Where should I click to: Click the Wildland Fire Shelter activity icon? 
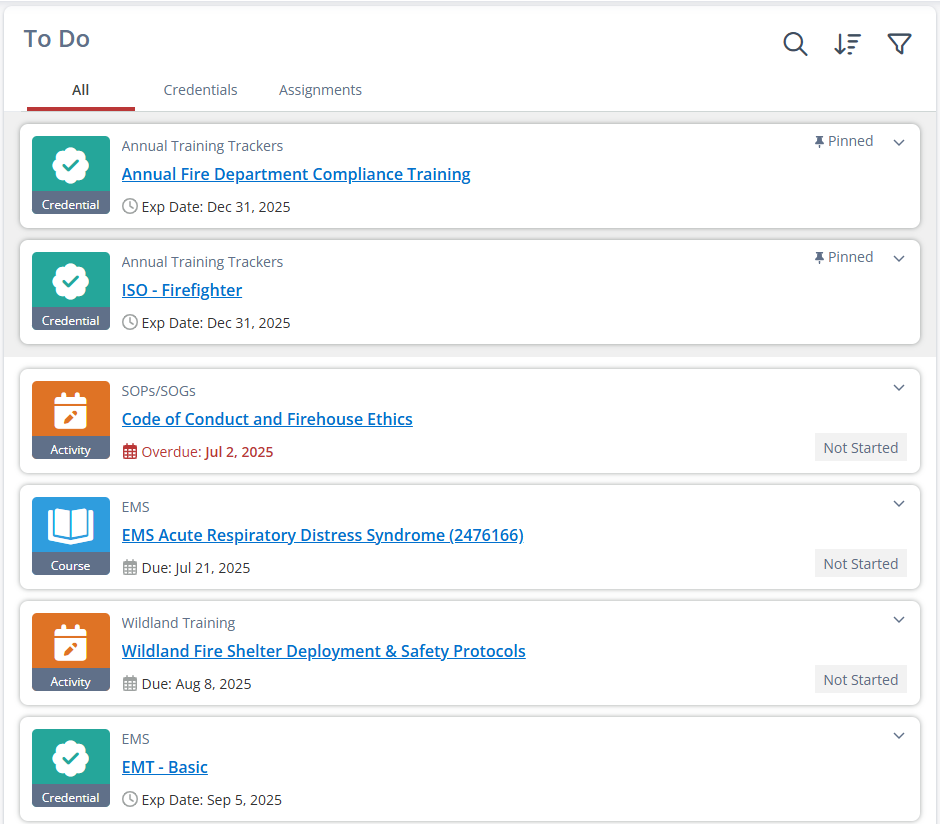[x=71, y=642]
